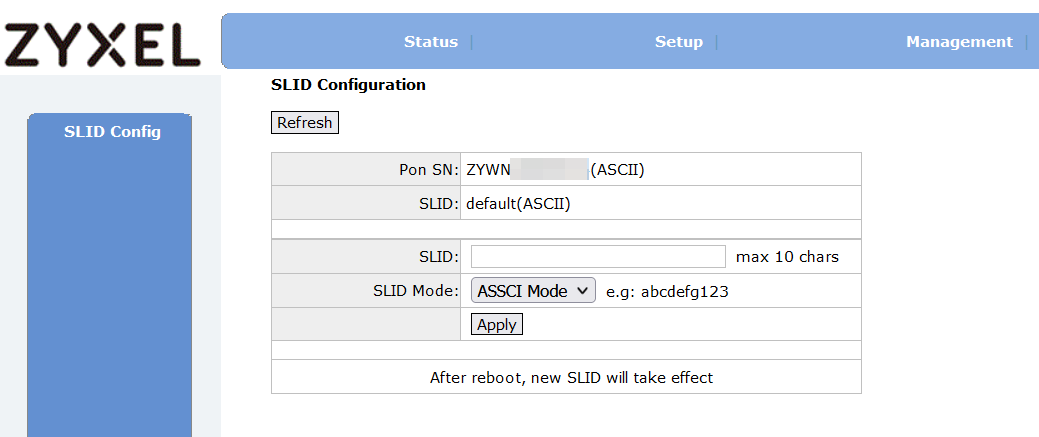This screenshot has width=1039, height=437.
Task: Focus the new SLID text input field
Action: (x=598, y=257)
